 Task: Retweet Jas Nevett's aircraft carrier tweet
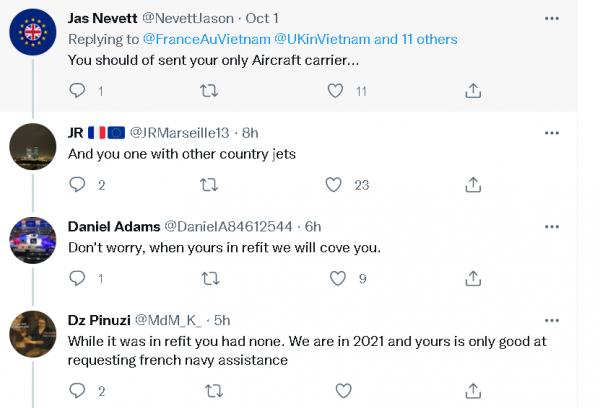click(209, 91)
